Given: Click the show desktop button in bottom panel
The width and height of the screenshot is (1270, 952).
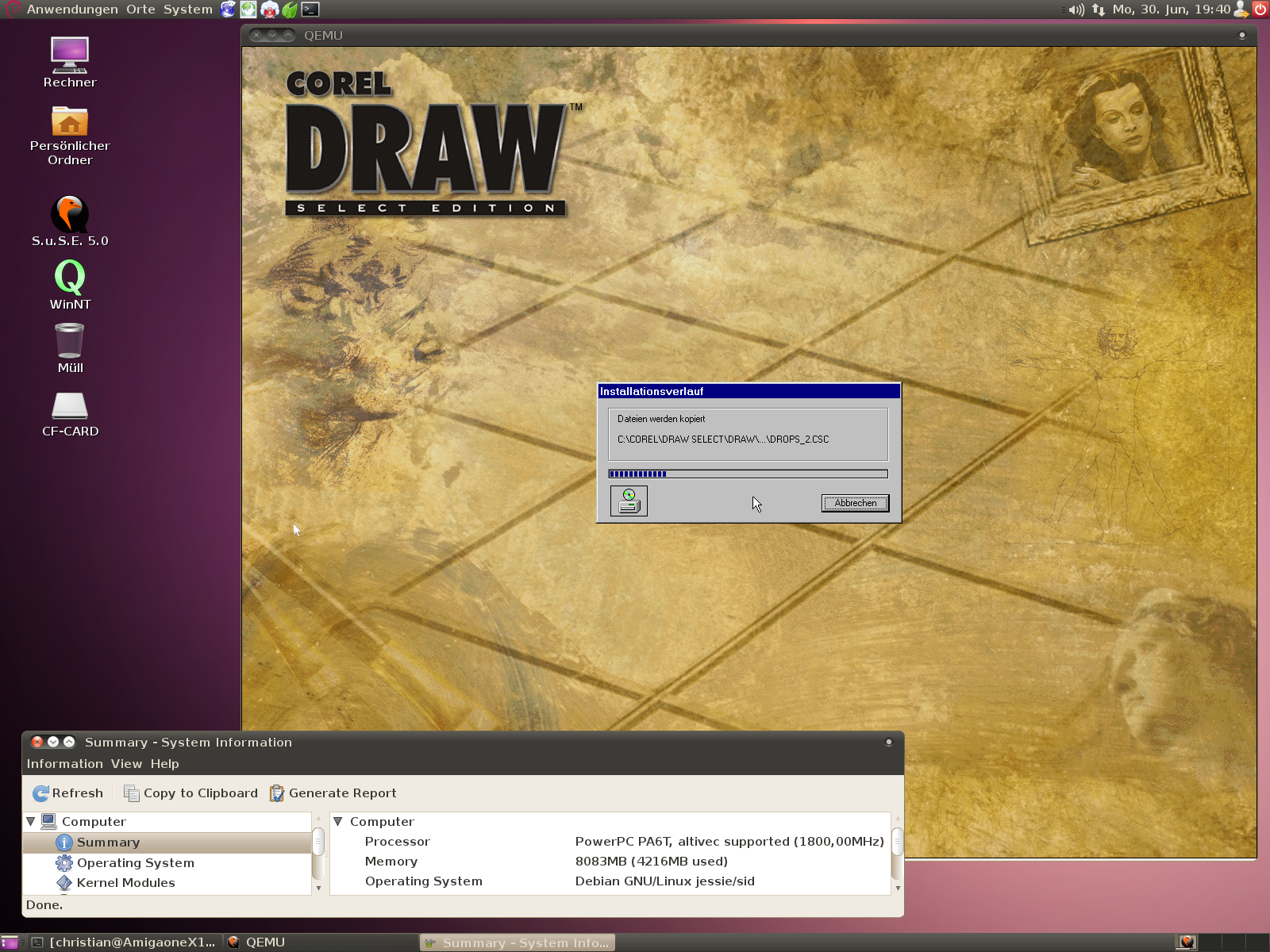Looking at the screenshot, I should pyautogui.click(x=10, y=942).
